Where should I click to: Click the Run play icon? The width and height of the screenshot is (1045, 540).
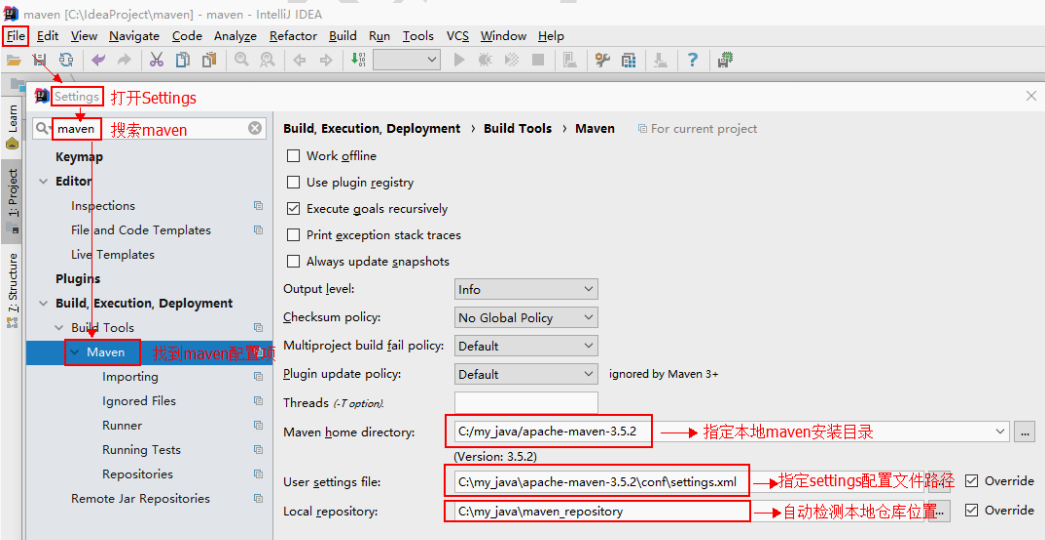[459, 61]
